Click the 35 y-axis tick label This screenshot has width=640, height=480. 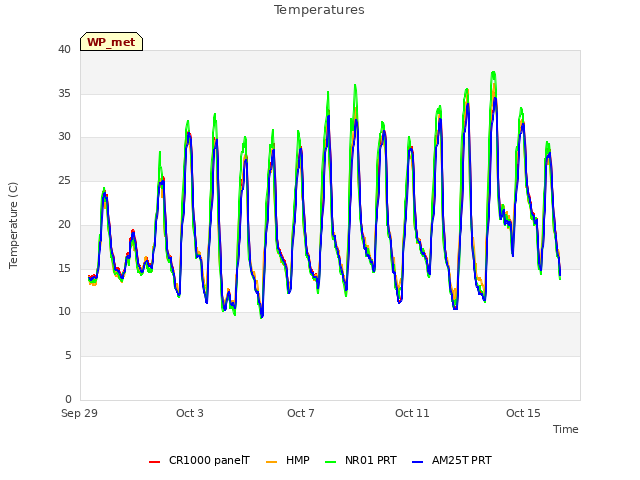(64, 93)
